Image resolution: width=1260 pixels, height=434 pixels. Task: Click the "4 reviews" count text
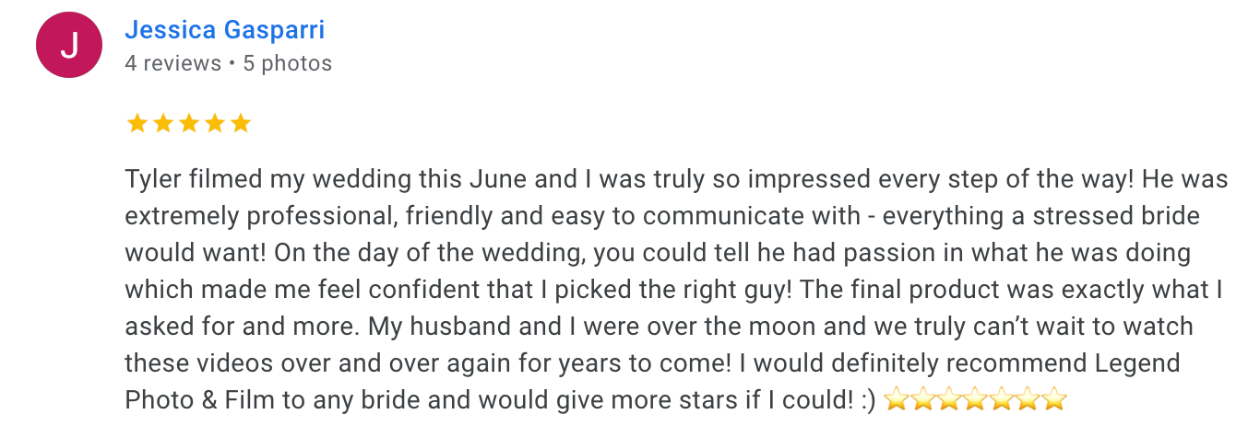tap(172, 64)
